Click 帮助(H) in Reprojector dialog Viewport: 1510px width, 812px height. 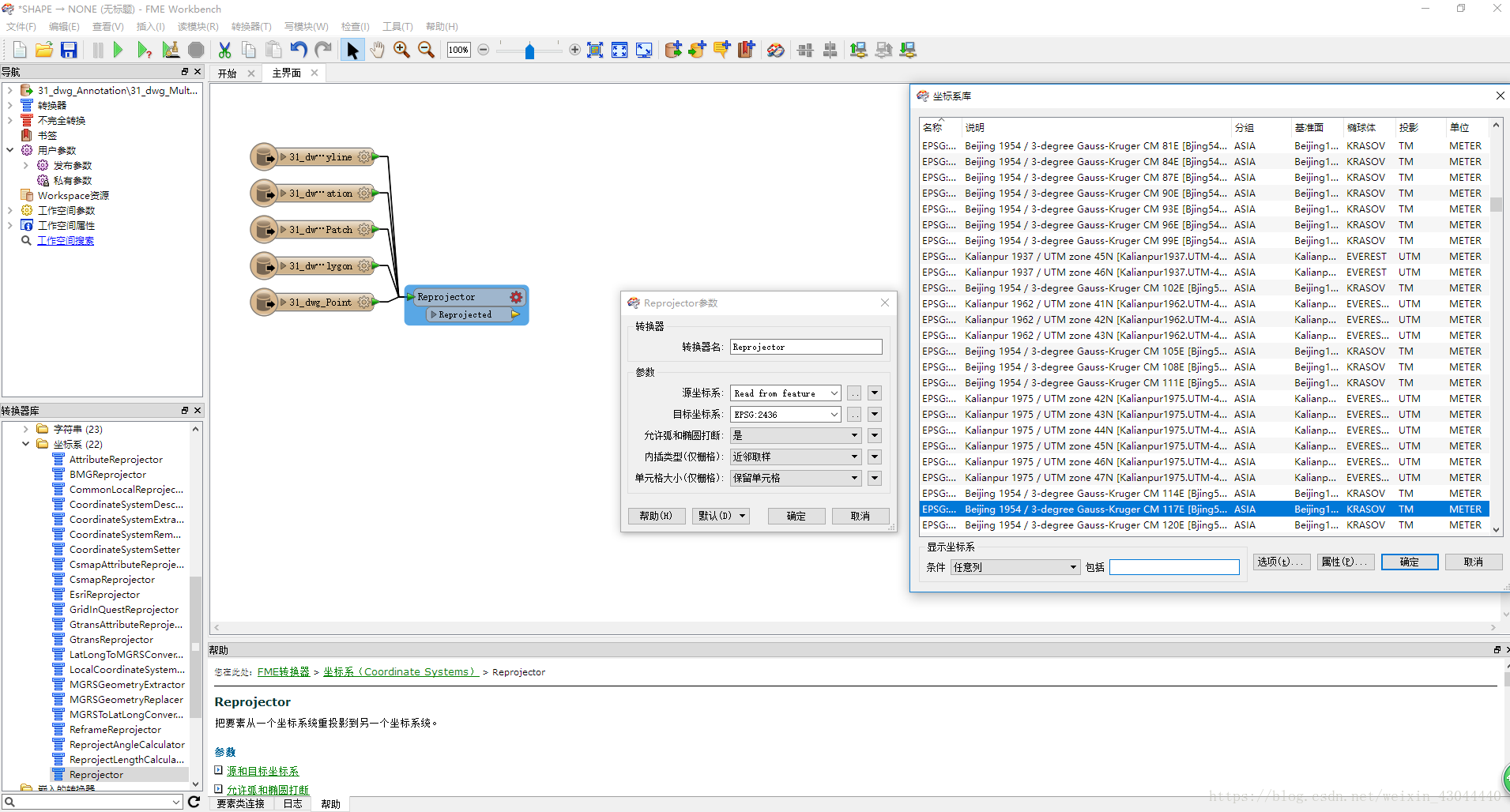656,516
